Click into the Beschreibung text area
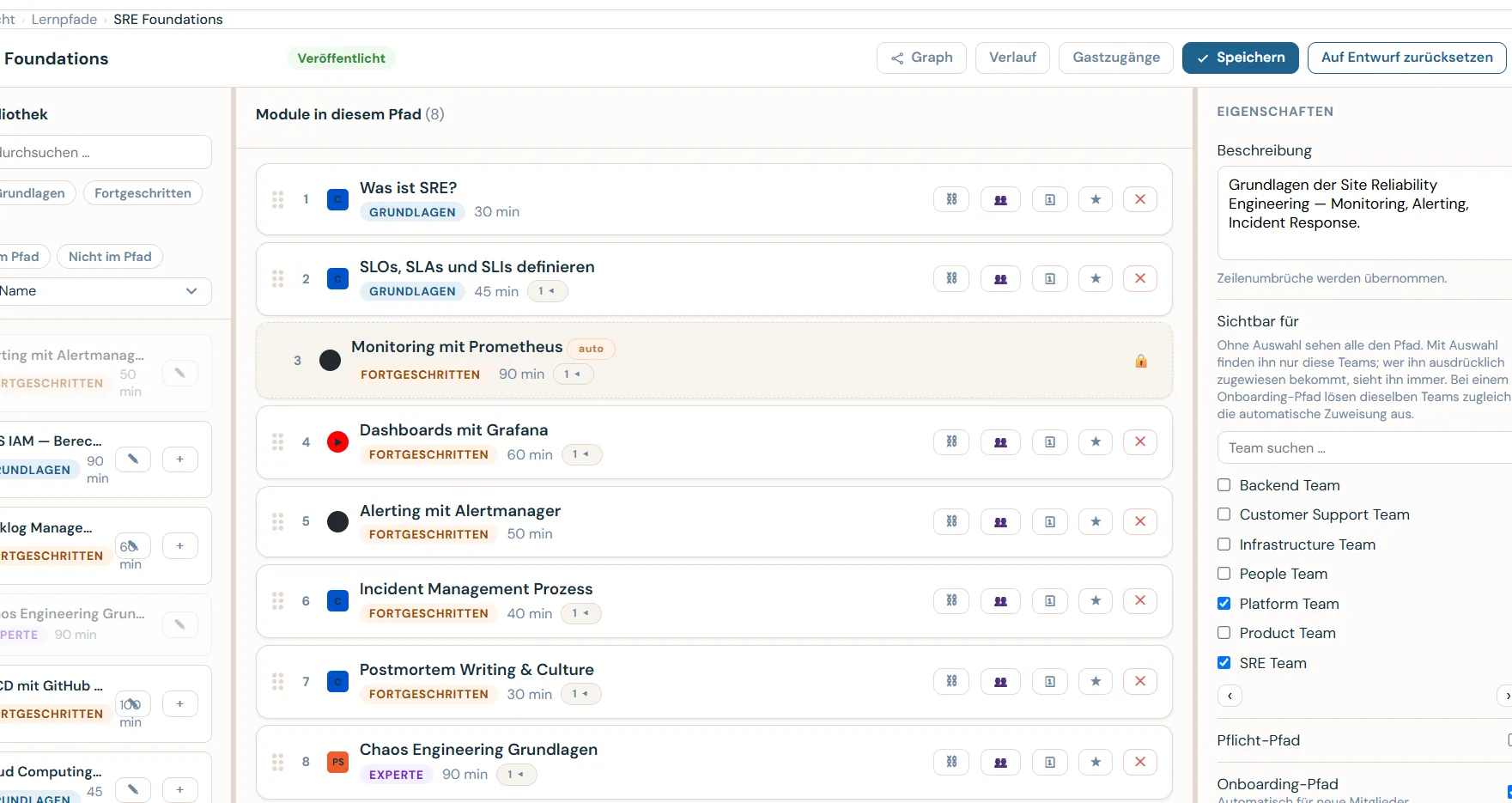The height and width of the screenshot is (803, 1512). pos(1364,213)
